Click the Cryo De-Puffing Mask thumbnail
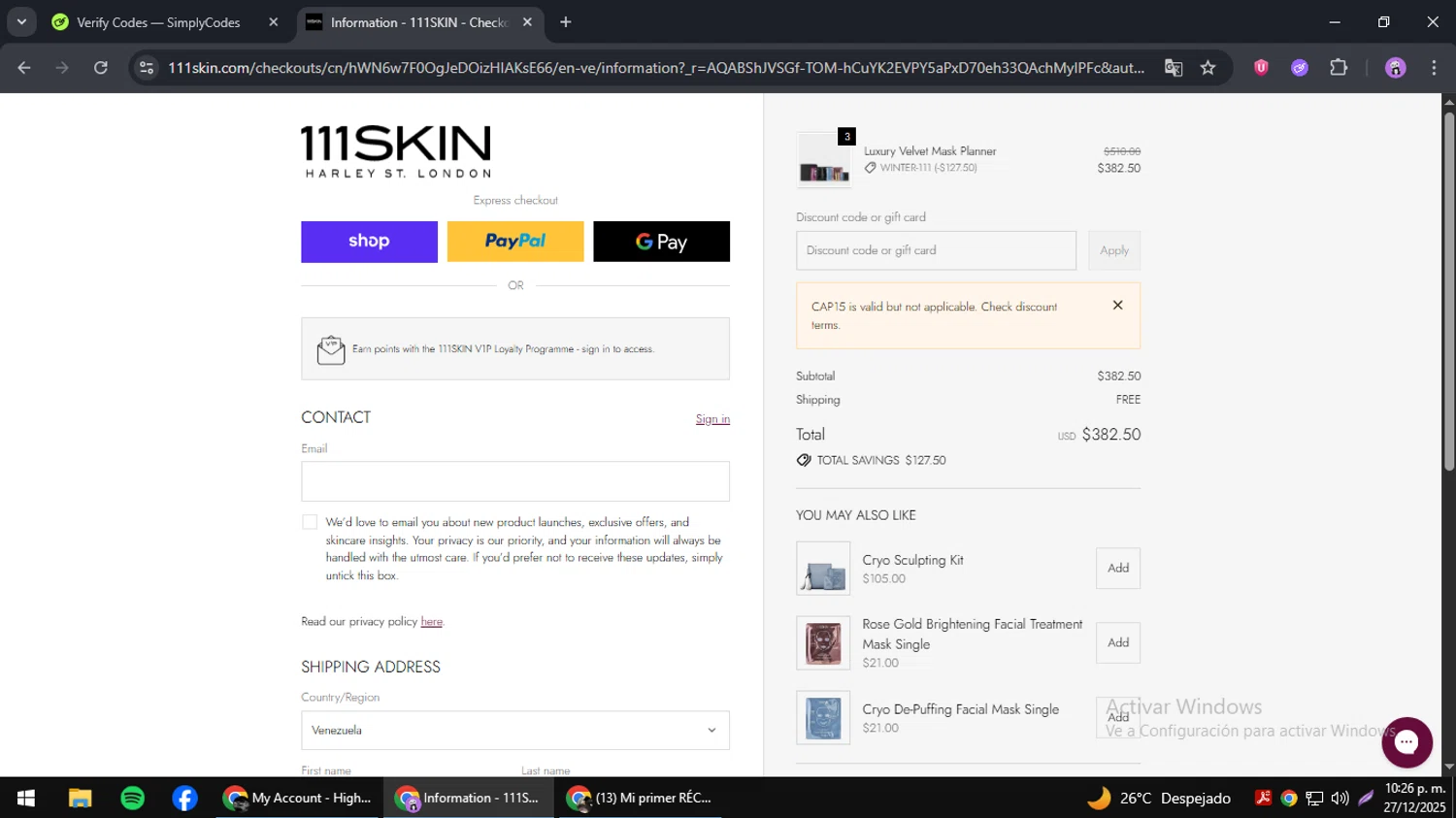Viewport: 1456px width, 818px height. [823, 717]
